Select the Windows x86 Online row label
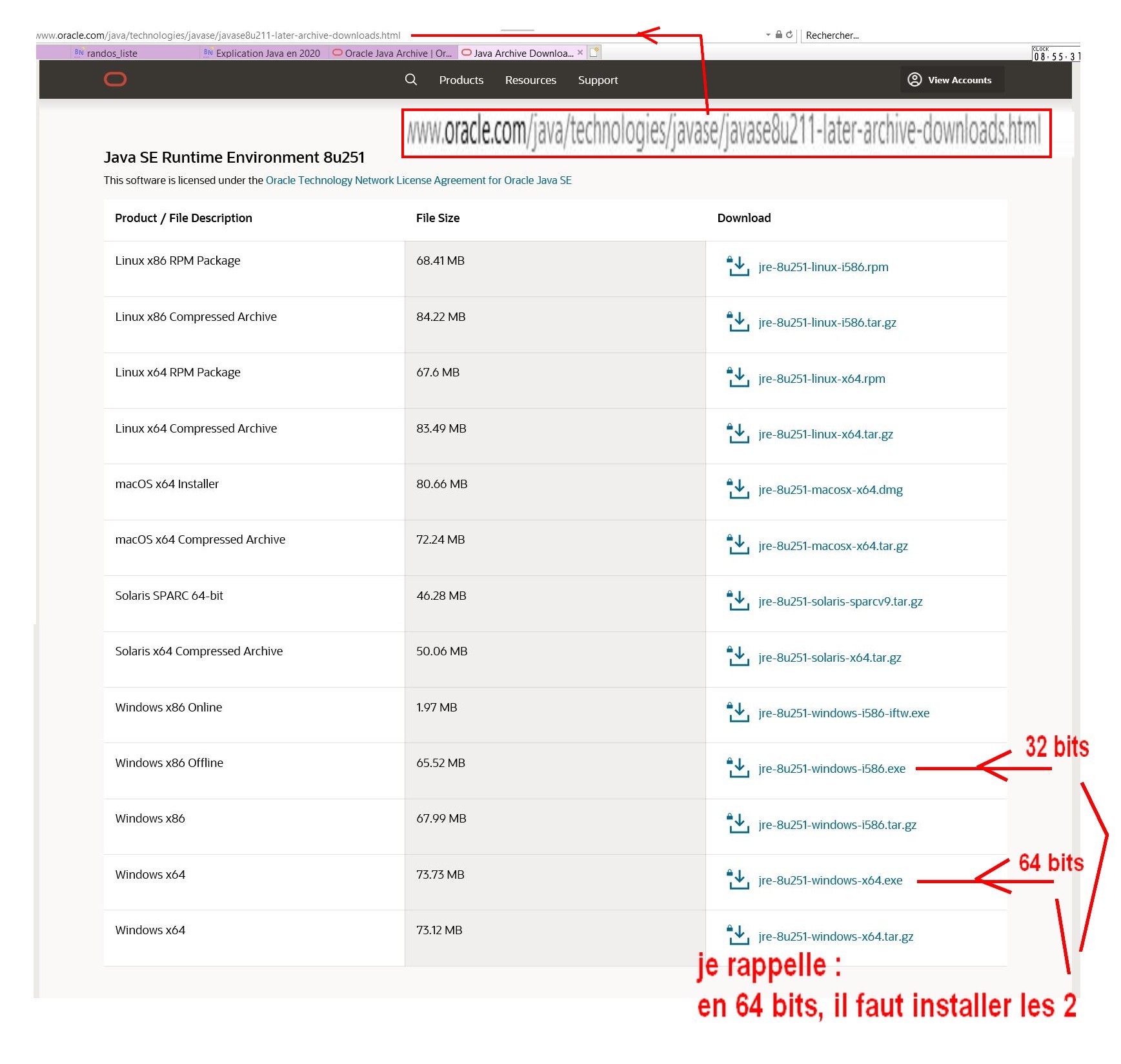Viewport: 1121px width, 1064px height. (168, 707)
